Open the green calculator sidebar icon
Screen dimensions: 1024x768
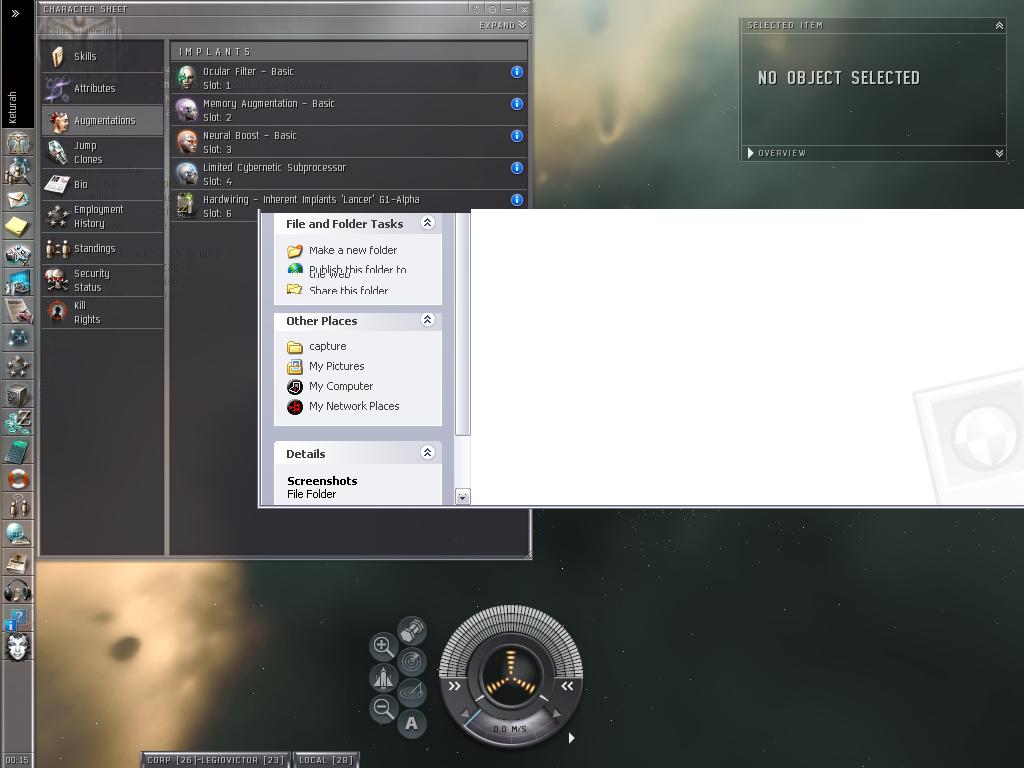pyautogui.click(x=18, y=450)
